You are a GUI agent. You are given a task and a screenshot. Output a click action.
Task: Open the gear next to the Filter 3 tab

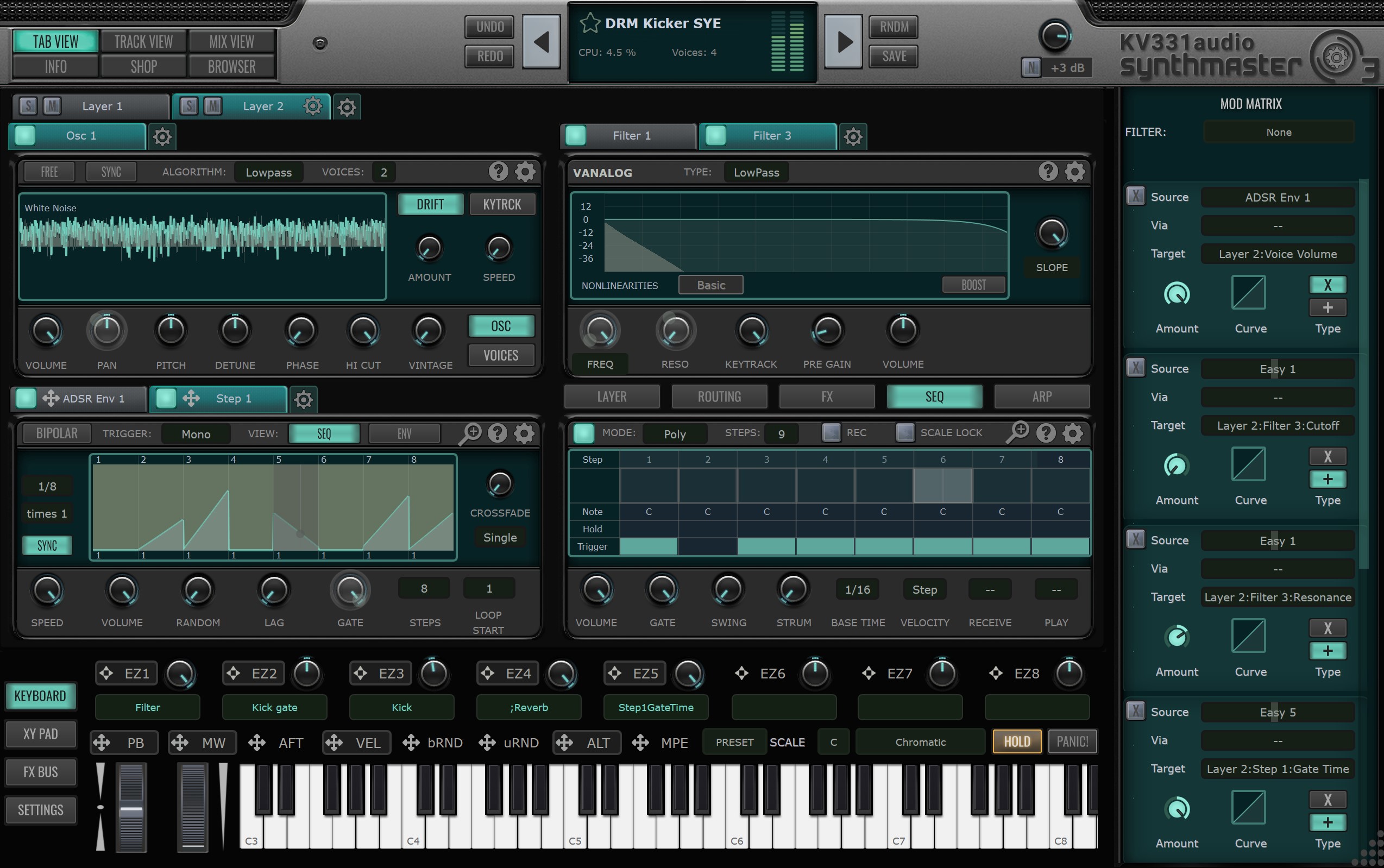853,137
